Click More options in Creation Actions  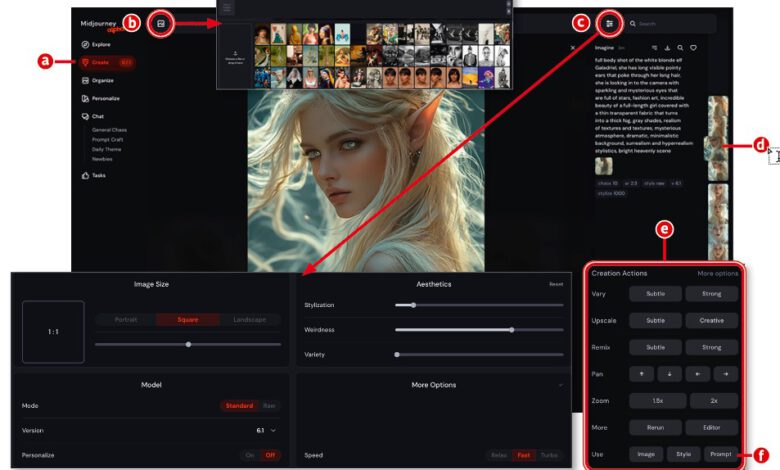click(717, 274)
